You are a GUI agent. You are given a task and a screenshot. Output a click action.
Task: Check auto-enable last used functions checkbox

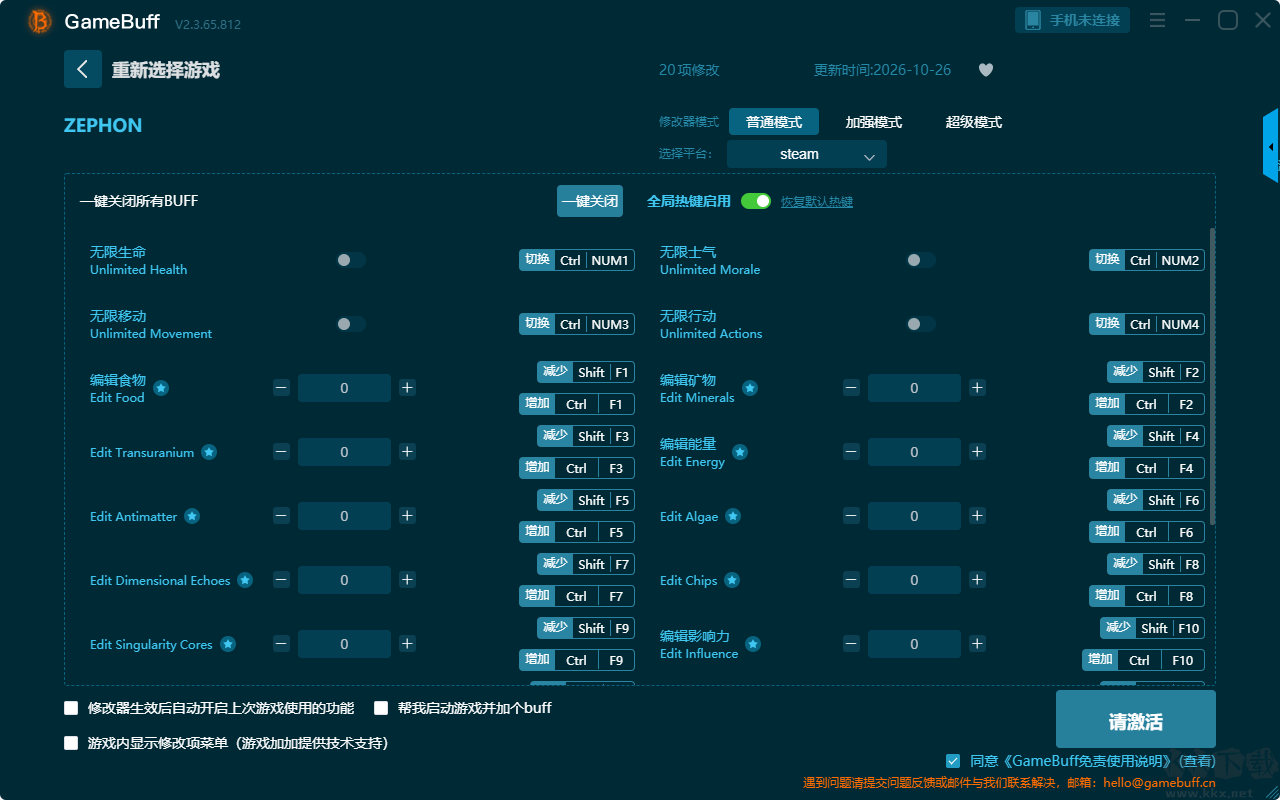(x=71, y=708)
